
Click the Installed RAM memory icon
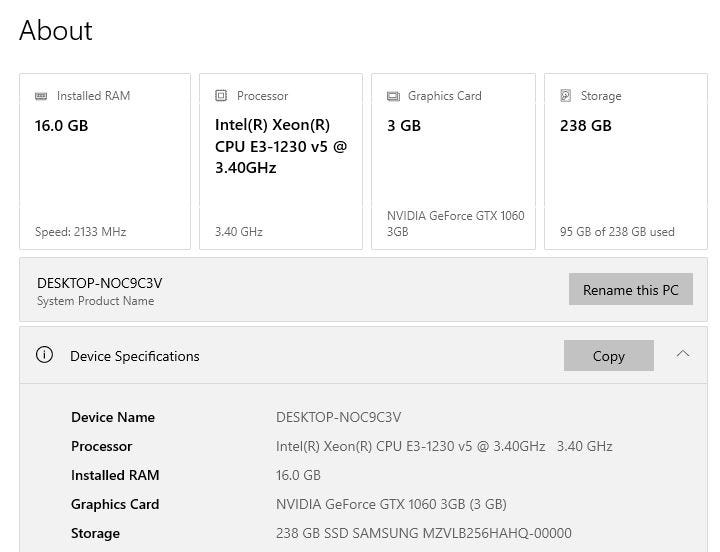click(x=41, y=96)
